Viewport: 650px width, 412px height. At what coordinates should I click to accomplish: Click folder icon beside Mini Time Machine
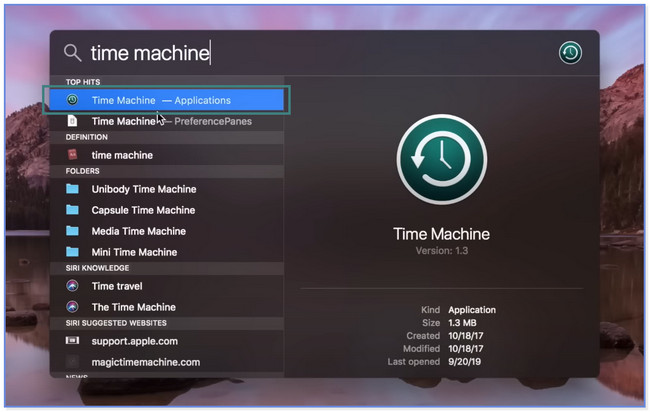click(x=72, y=252)
